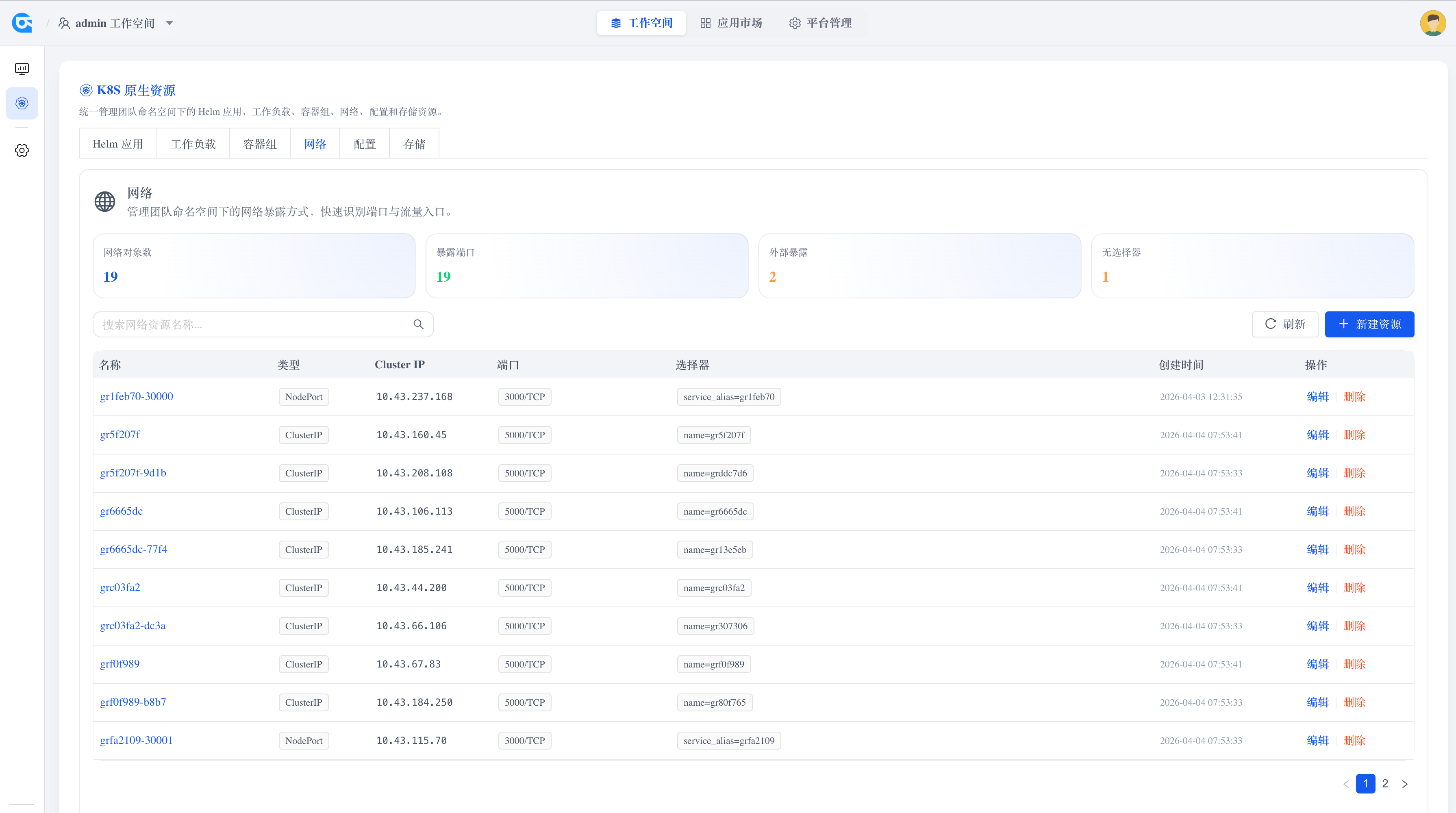Select the K8S resources sidebar icon
The image size is (1456, 813).
22,103
